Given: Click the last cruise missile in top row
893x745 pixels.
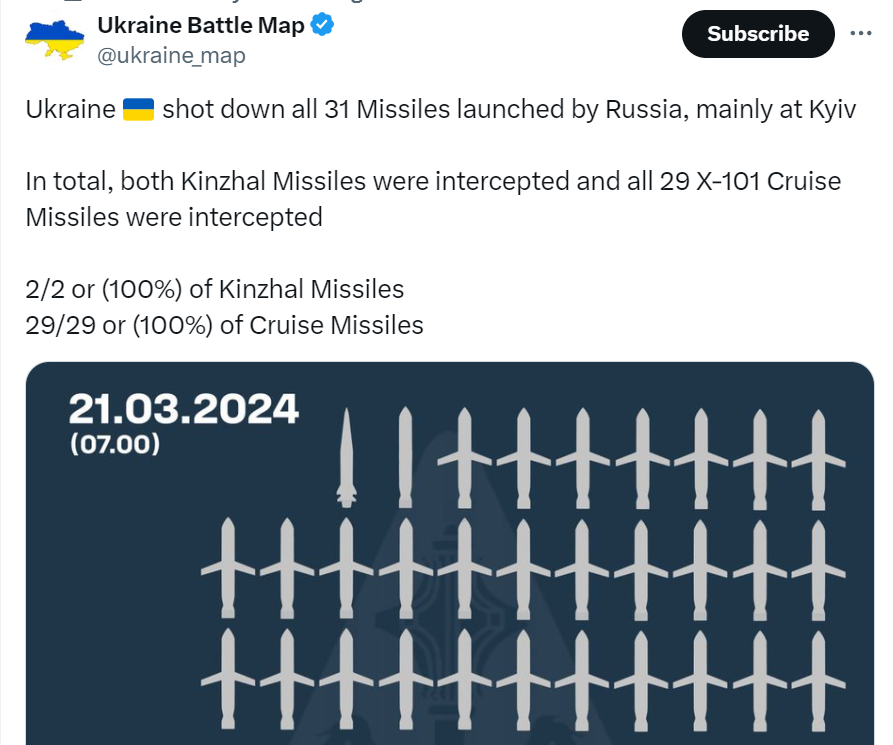Looking at the screenshot, I should coord(818,459).
